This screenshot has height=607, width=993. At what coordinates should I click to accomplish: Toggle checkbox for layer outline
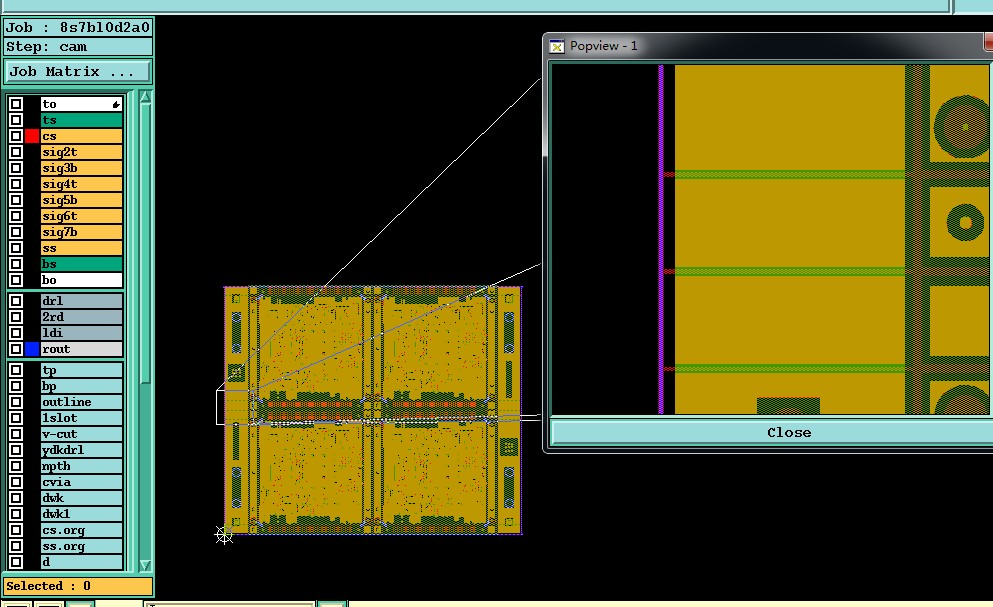16,402
